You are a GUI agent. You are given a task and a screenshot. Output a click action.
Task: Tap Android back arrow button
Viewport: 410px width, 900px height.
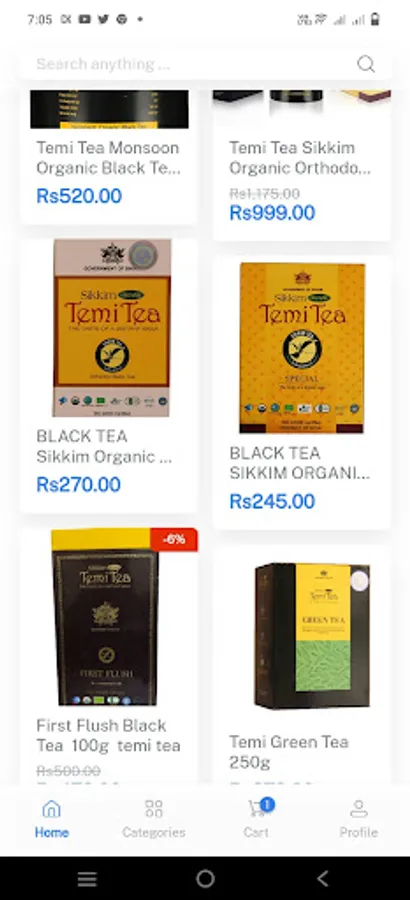pos(323,878)
